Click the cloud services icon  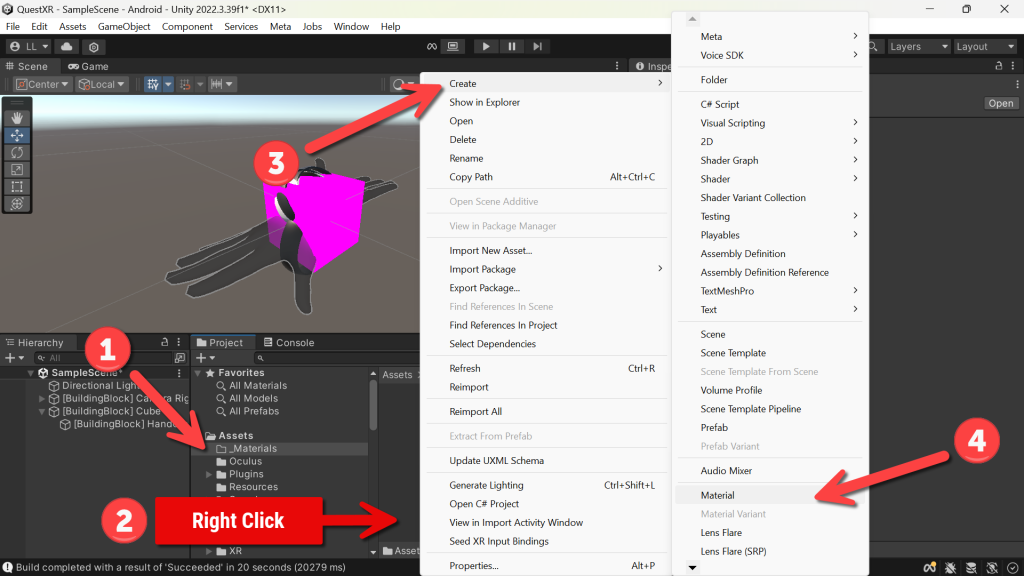(x=67, y=46)
